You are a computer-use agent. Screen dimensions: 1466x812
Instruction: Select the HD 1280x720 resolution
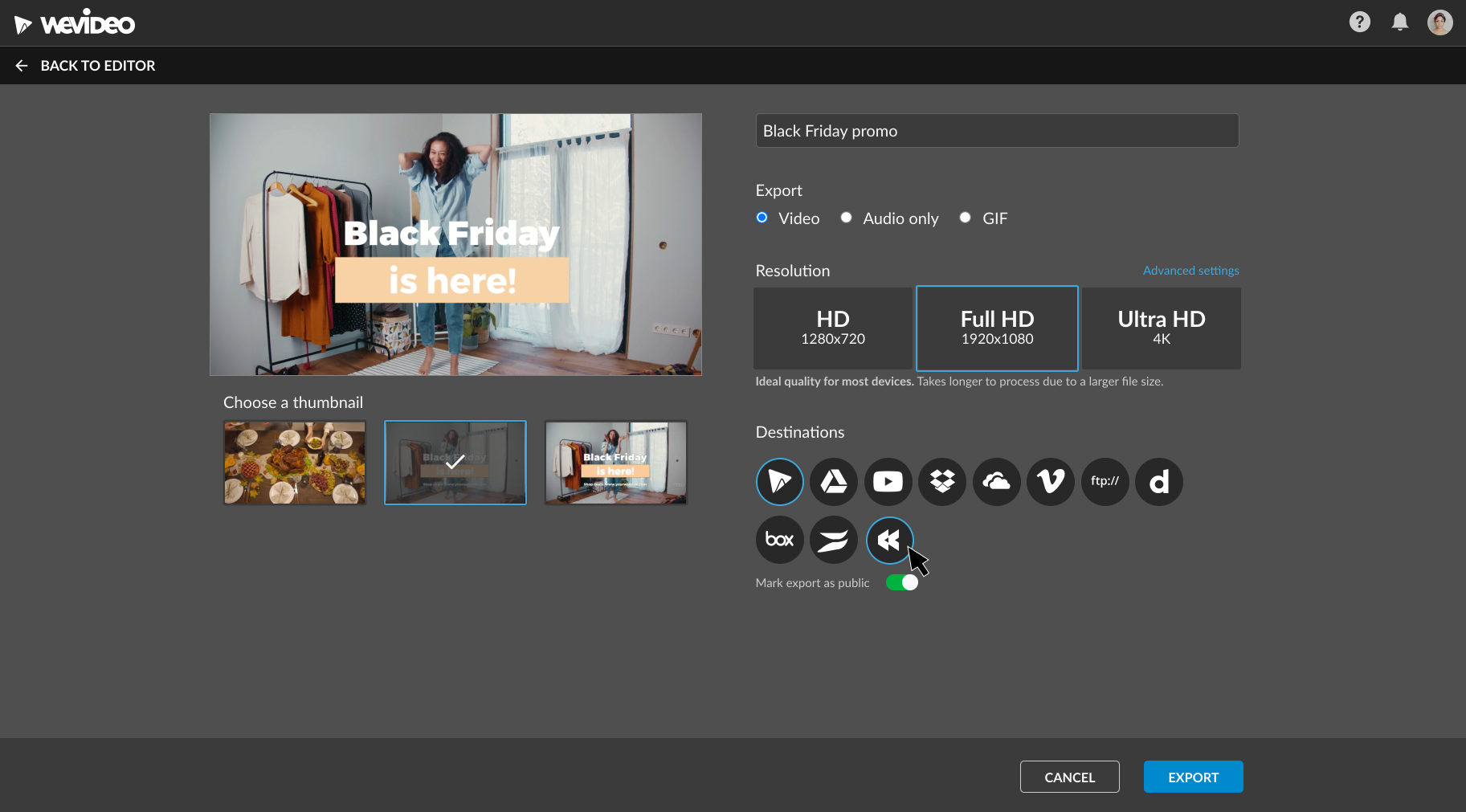[x=832, y=328]
